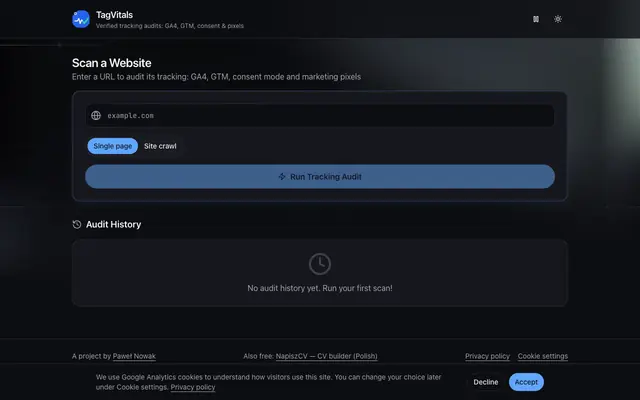Open the footer Privacy policy link
Image resolution: width=640 pixels, height=400 pixels.
point(487,356)
